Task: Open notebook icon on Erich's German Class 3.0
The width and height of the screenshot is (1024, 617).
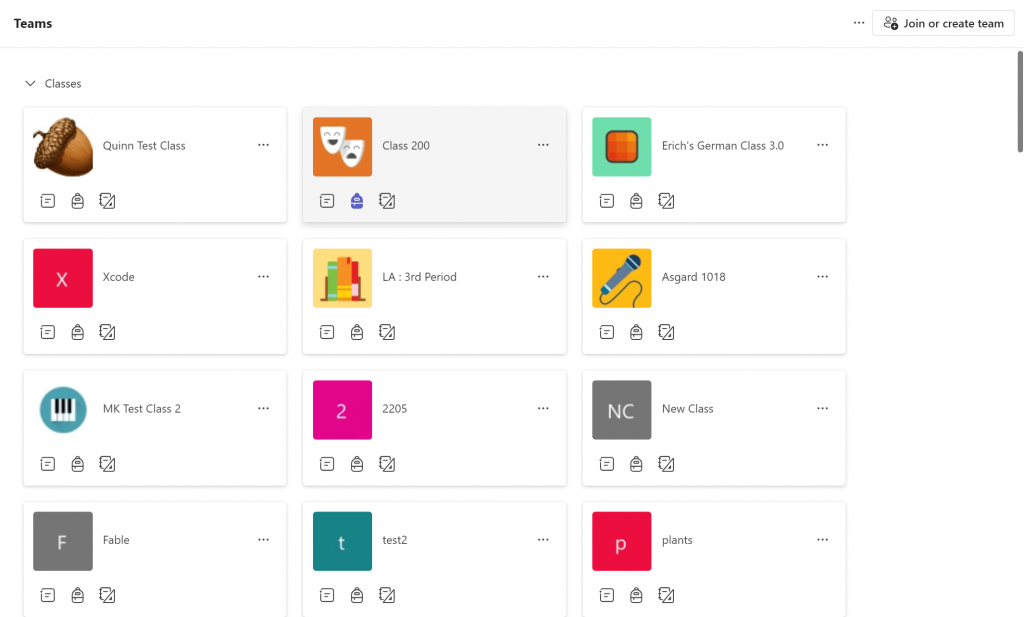Action: [666, 201]
